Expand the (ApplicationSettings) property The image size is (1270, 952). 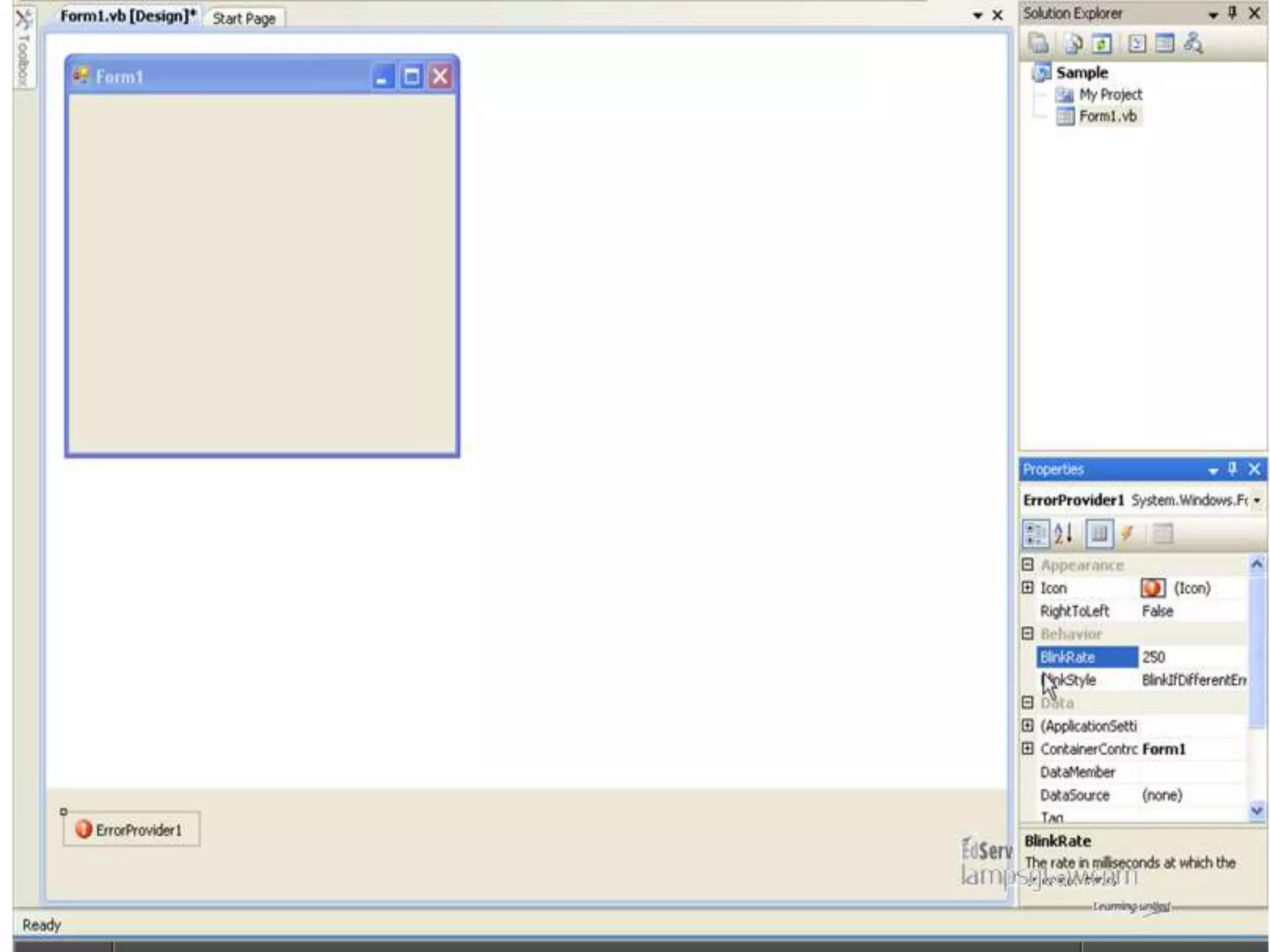[x=1028, y=725]
